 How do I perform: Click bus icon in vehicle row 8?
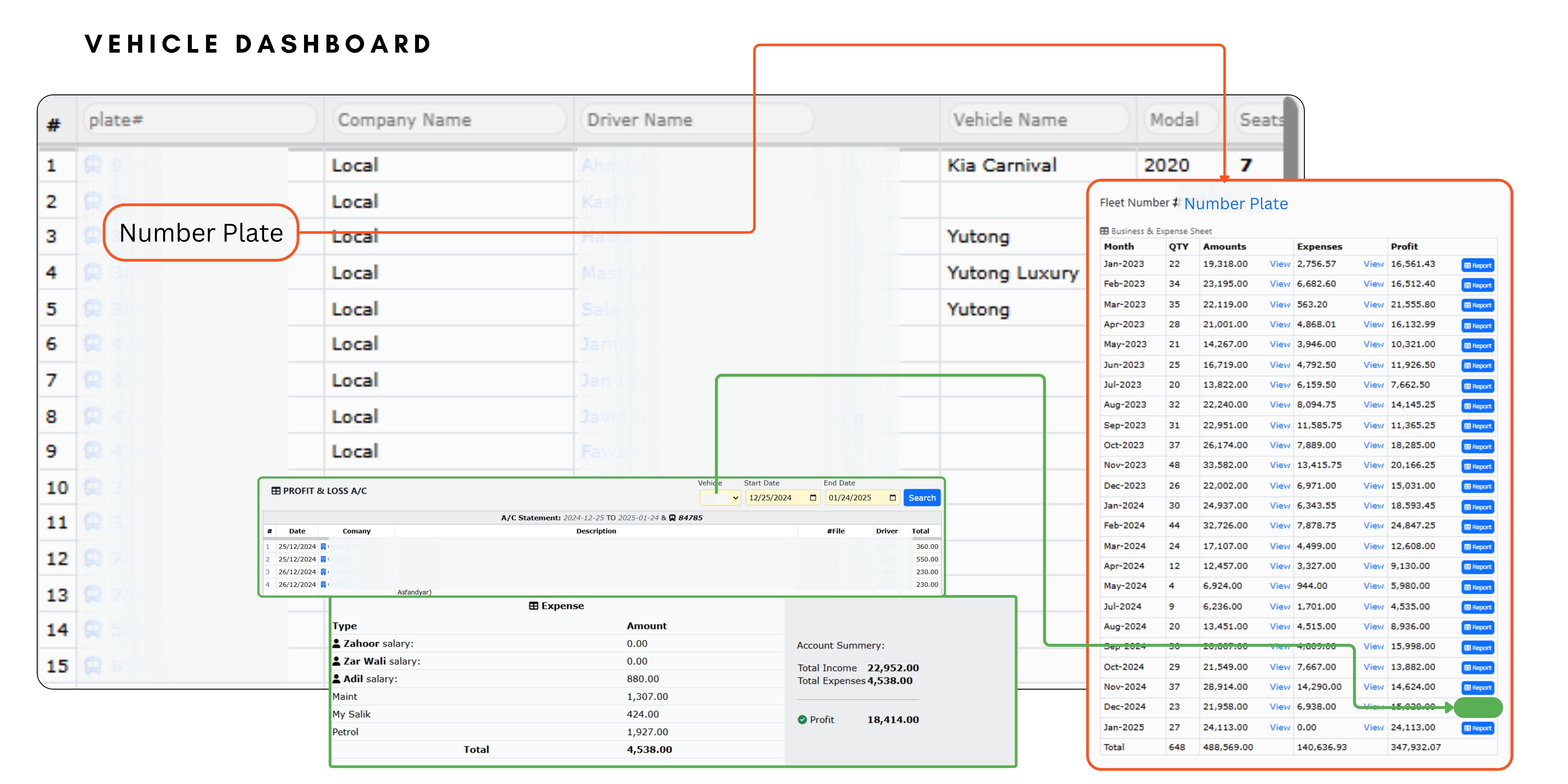coord(93,416)
